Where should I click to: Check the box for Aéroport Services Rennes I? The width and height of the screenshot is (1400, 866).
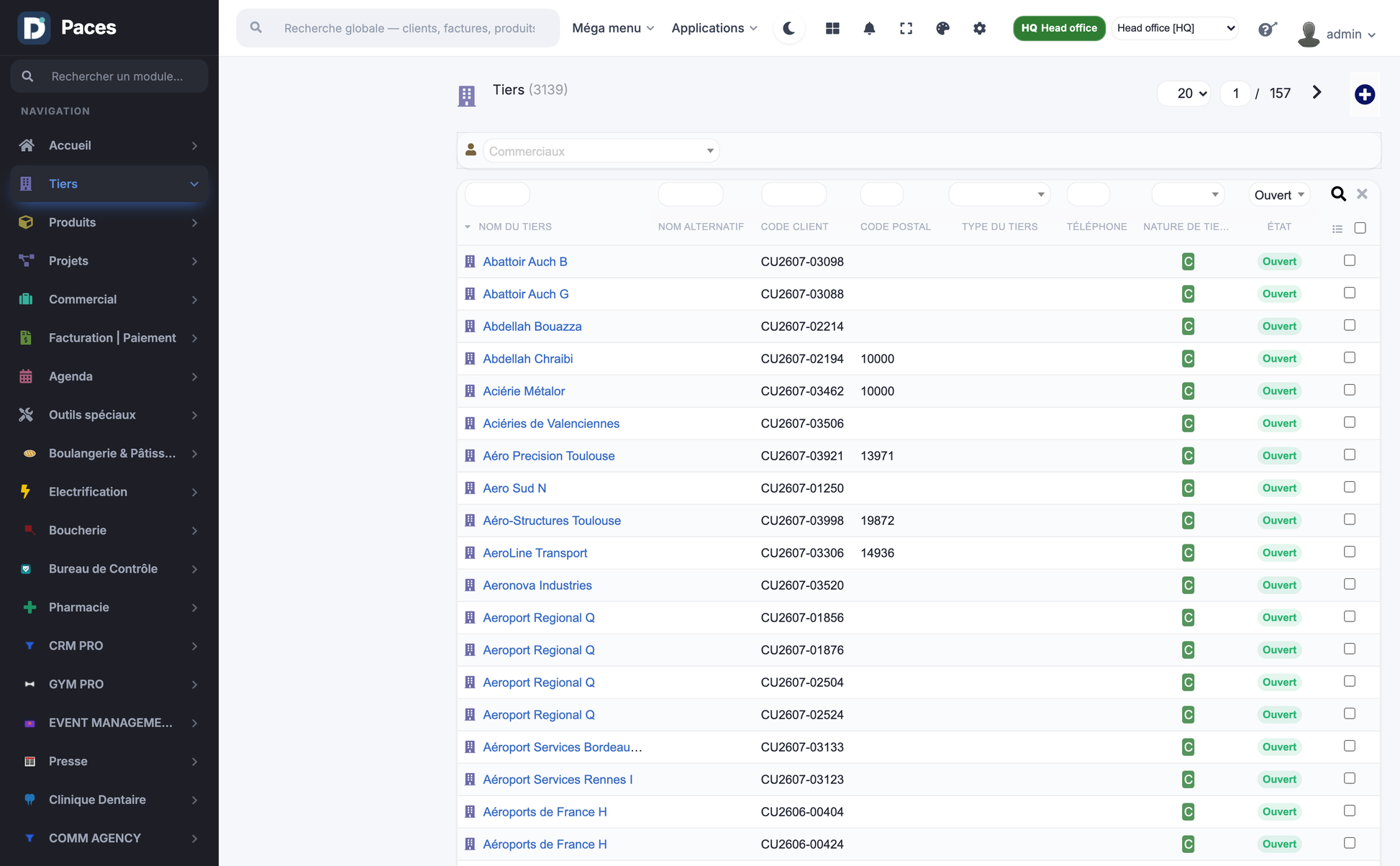point(1350,778)
